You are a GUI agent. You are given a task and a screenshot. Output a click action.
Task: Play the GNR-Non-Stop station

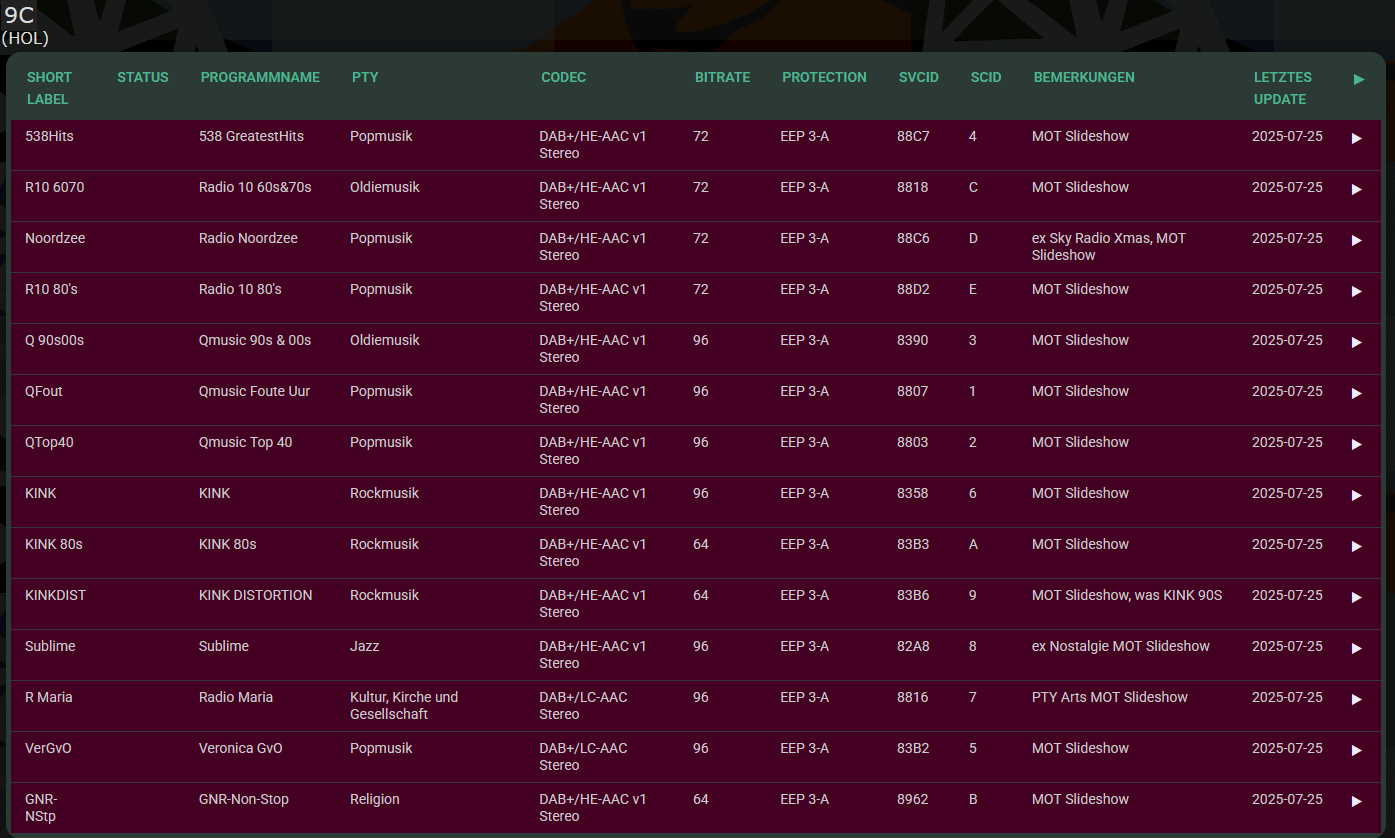click(x=1356, y=801)
